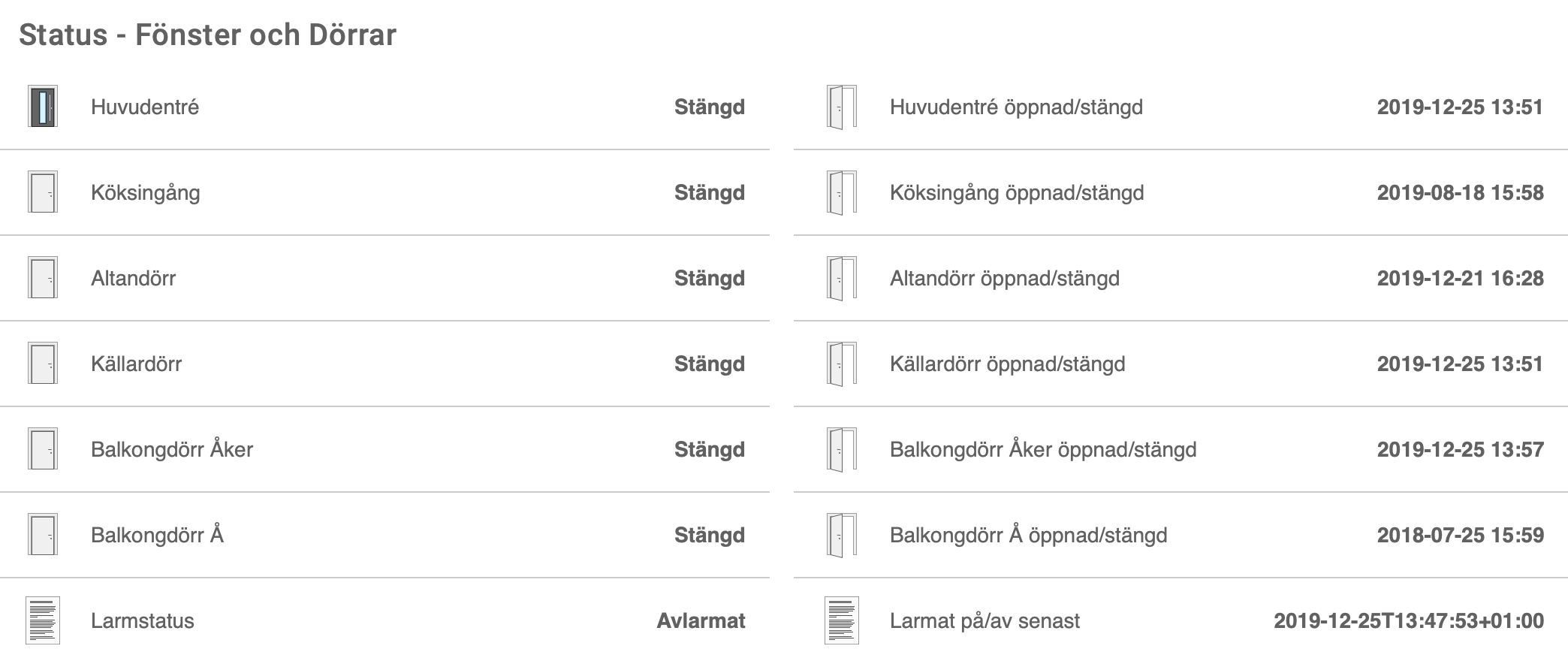
Task: Click the Balkongdörr Åker öppnad/stängd label
Action: [1043, 450]
